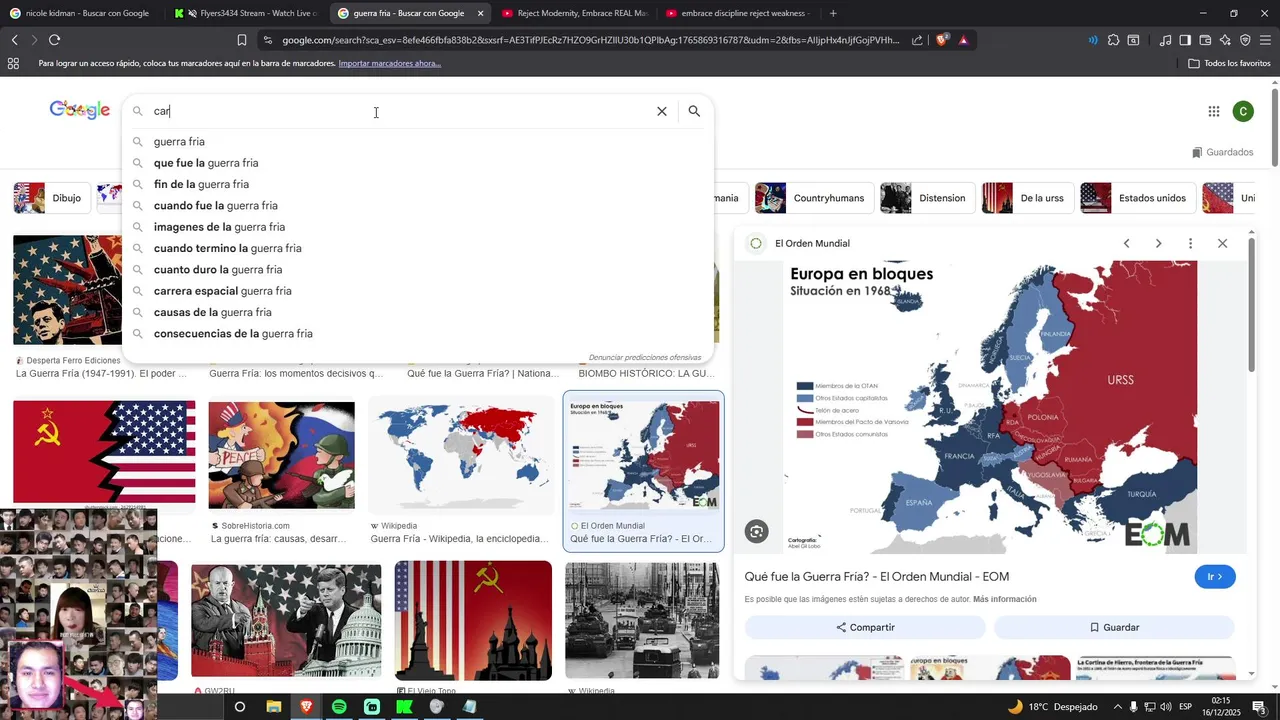
Task: Open the extensions puzzle icon
Action: tap(1113, 40)
